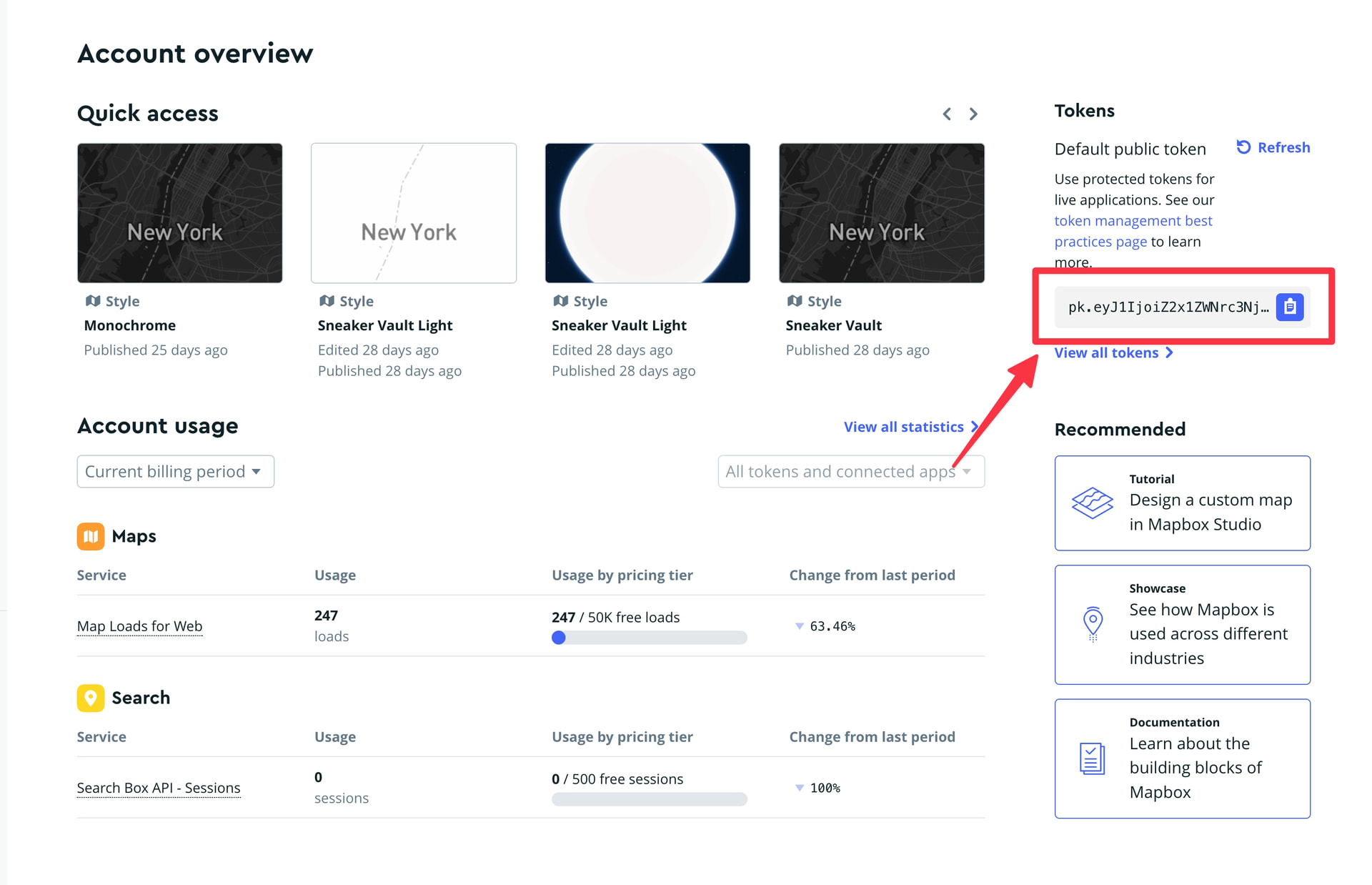Click 'Published 25 days ago' text
Image resolution: width=1372 pixels, height=885 pixels.
click(x=156, y=350)
